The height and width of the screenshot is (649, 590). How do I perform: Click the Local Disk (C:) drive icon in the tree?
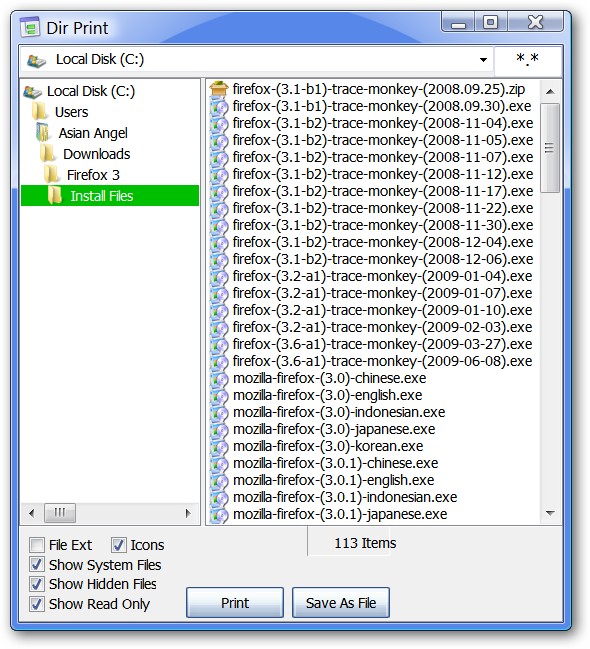pyautogui.click(x=33, y=91)
